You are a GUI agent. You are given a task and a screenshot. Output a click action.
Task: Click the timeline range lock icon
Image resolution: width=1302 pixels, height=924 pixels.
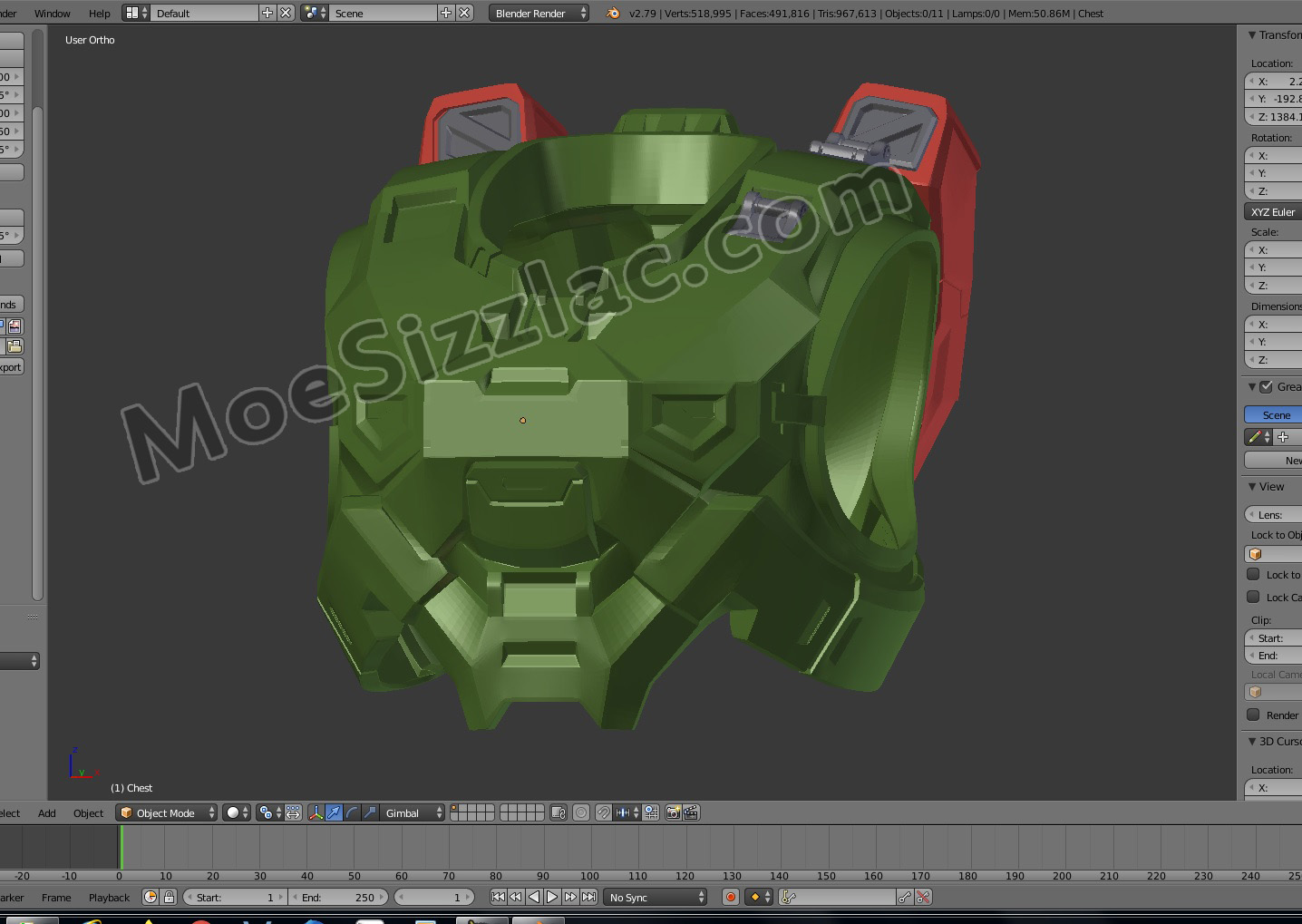point(169,897)
